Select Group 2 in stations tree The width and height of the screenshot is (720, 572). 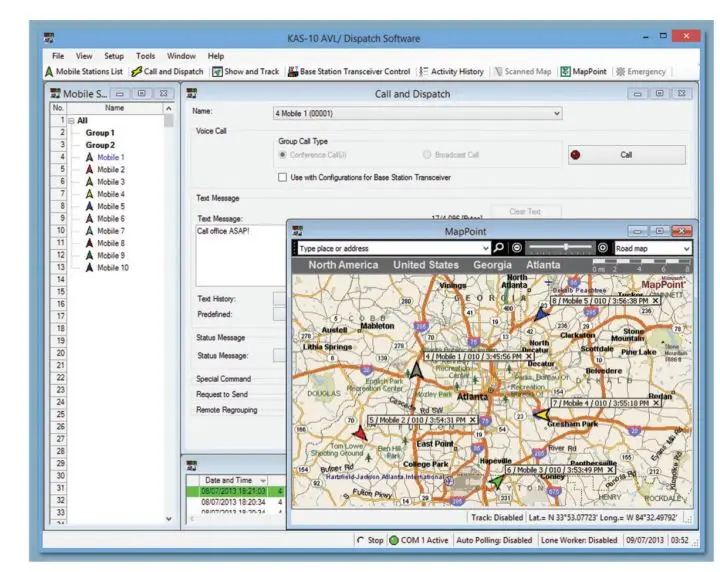click(100, 145)
